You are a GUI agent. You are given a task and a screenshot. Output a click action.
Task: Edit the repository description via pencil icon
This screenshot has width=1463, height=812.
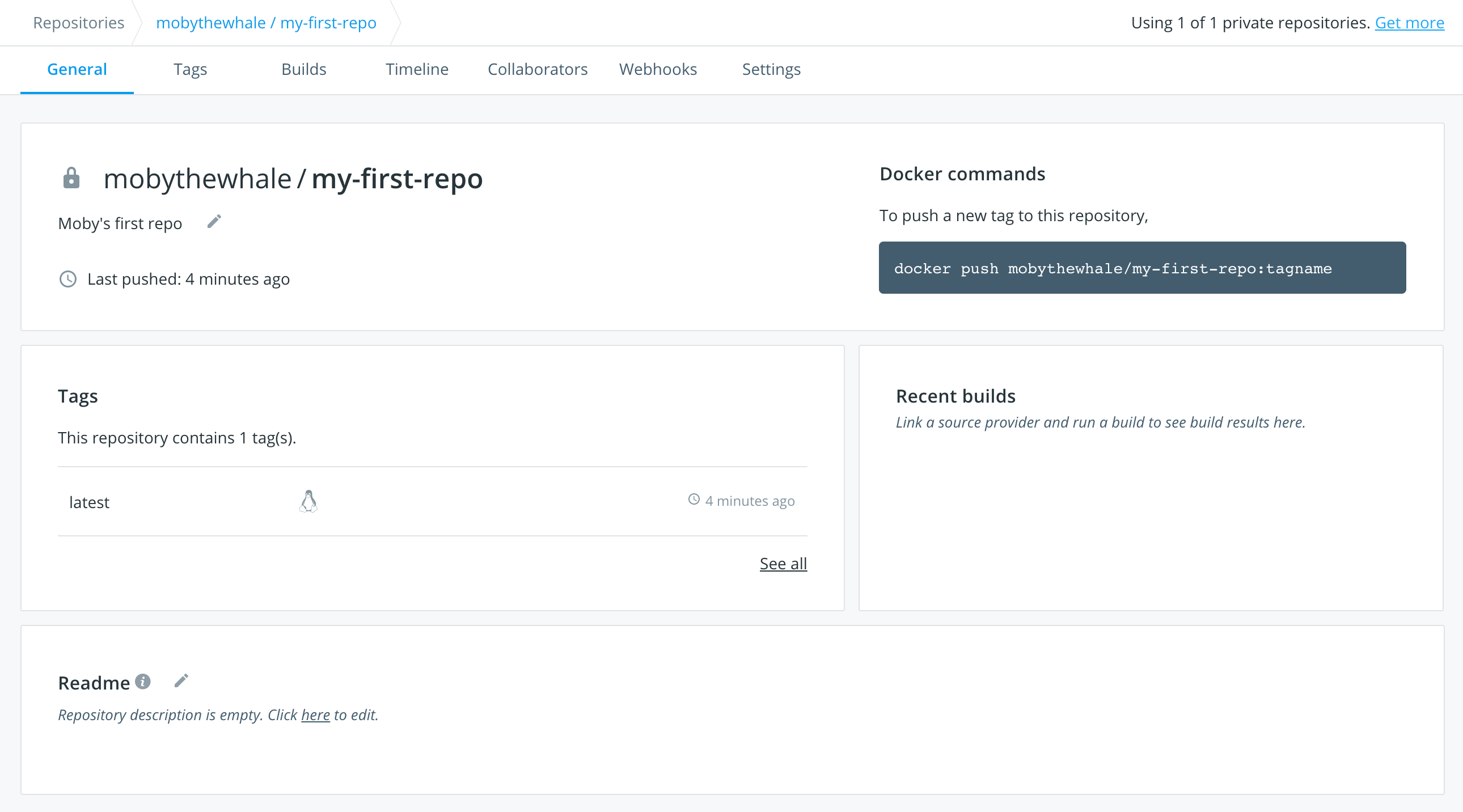pos(214,222)
